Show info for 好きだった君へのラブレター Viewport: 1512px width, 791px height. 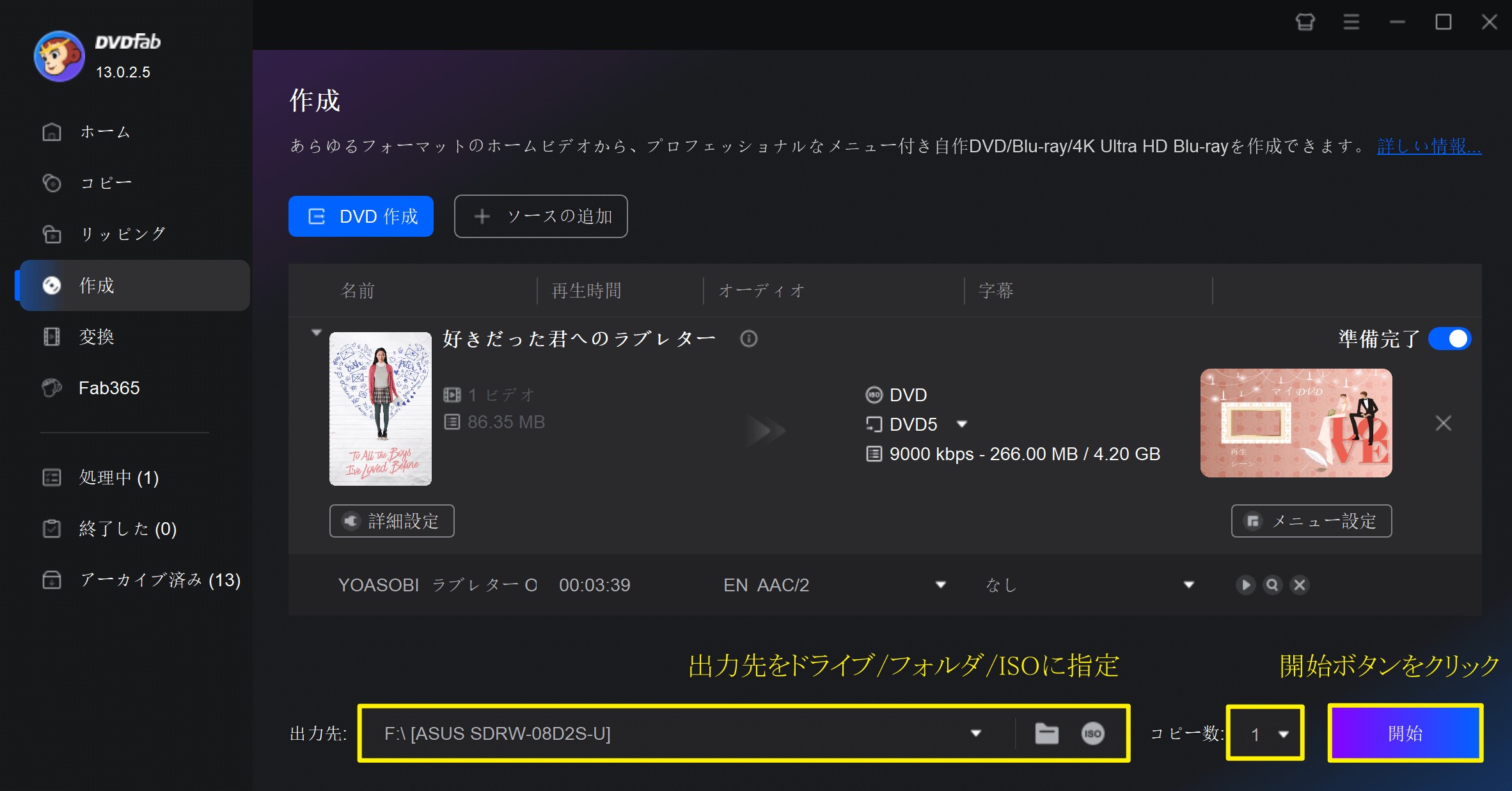(749, 339)
